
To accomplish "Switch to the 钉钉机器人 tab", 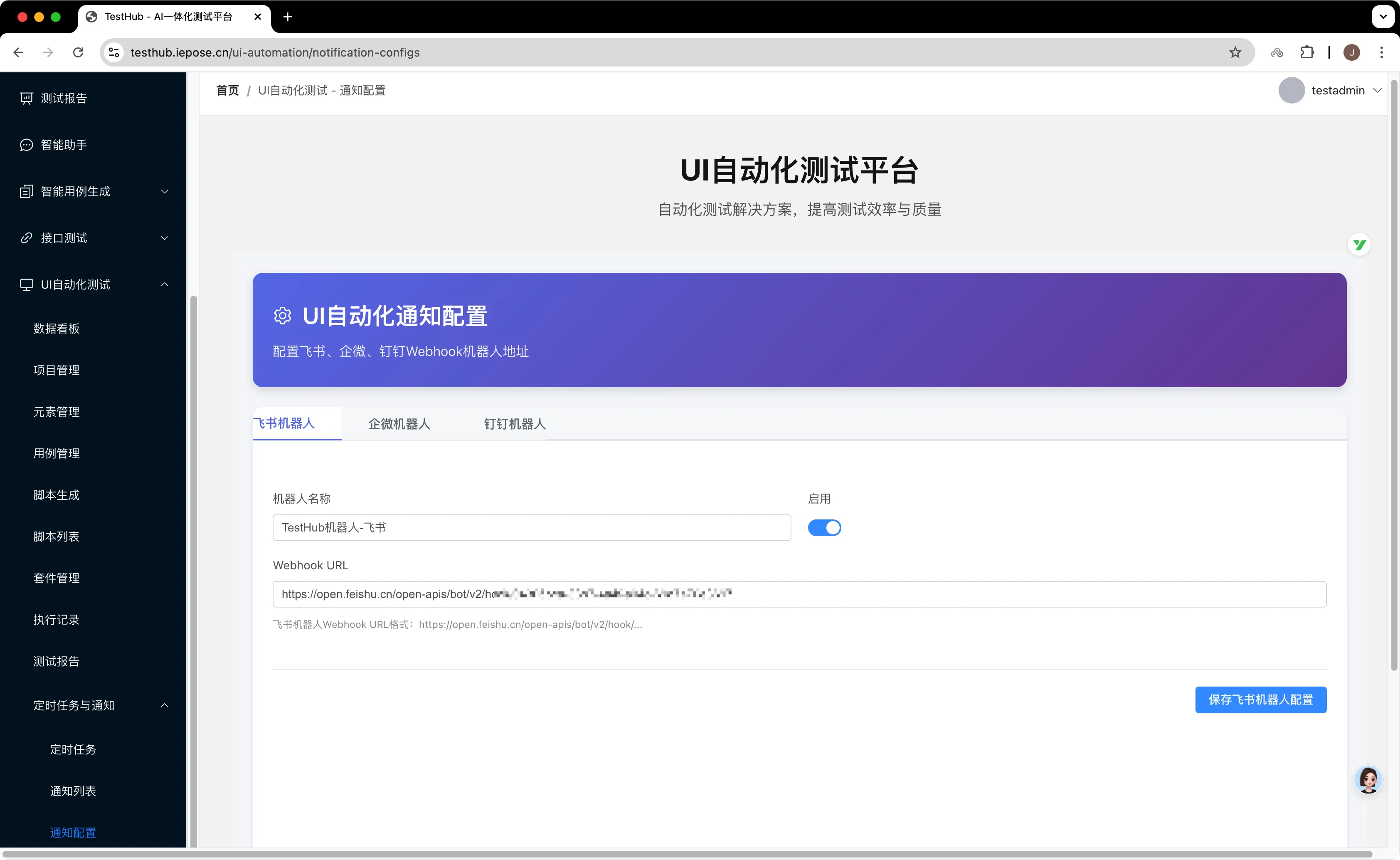I will click(515, 424).
